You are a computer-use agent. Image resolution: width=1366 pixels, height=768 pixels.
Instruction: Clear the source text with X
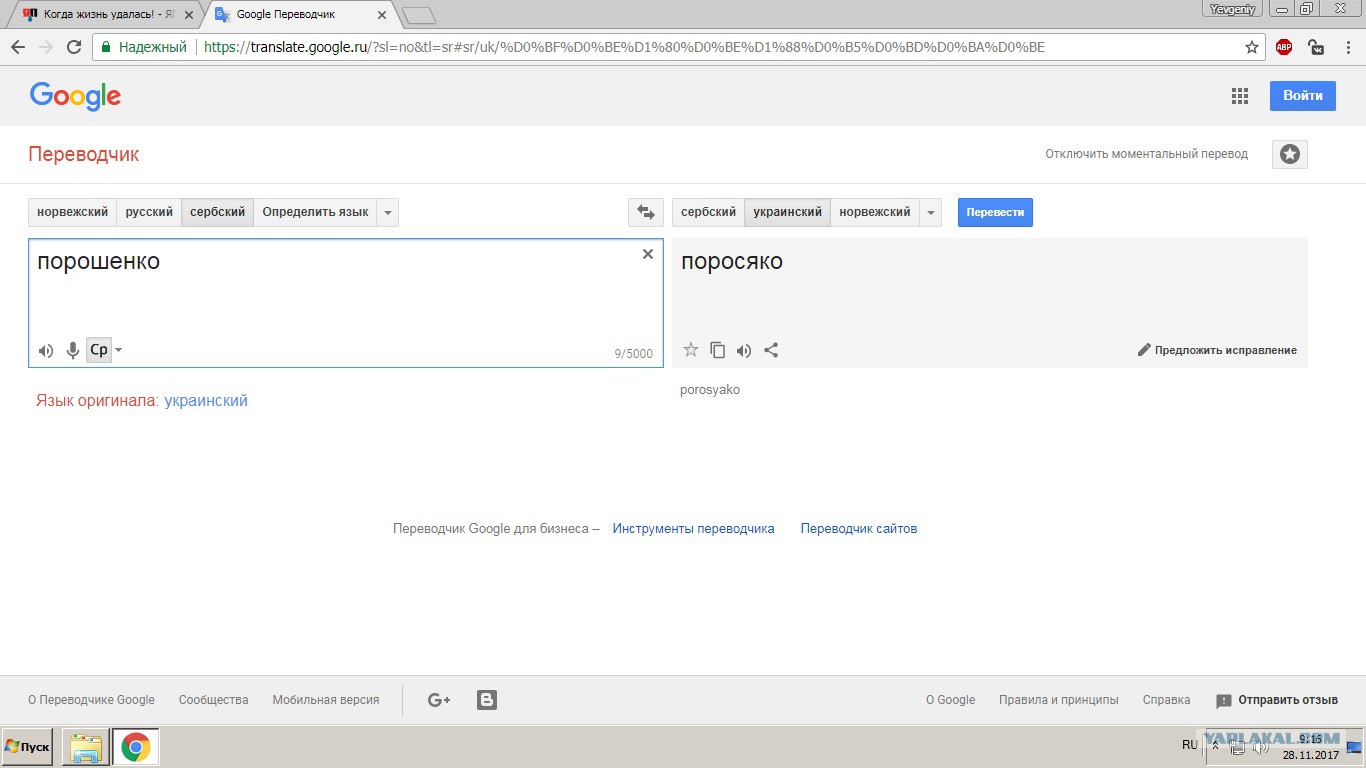coord(648,254)
